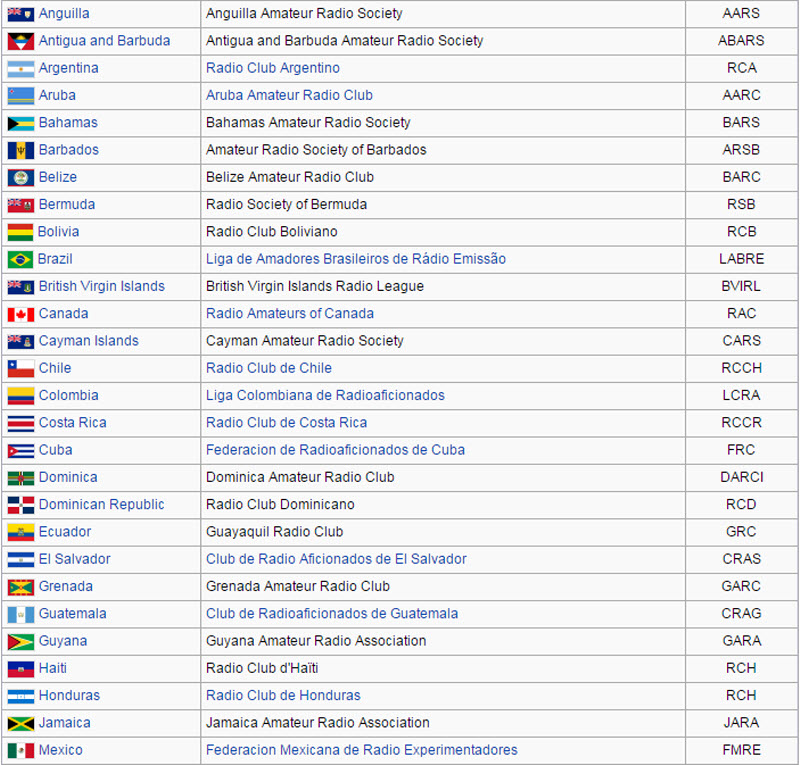Image resolution: width=800 pixels, height=765 pixels.
Task: Select the Jamaica Amateur Radio Association cell
Action: click(443, 723)
